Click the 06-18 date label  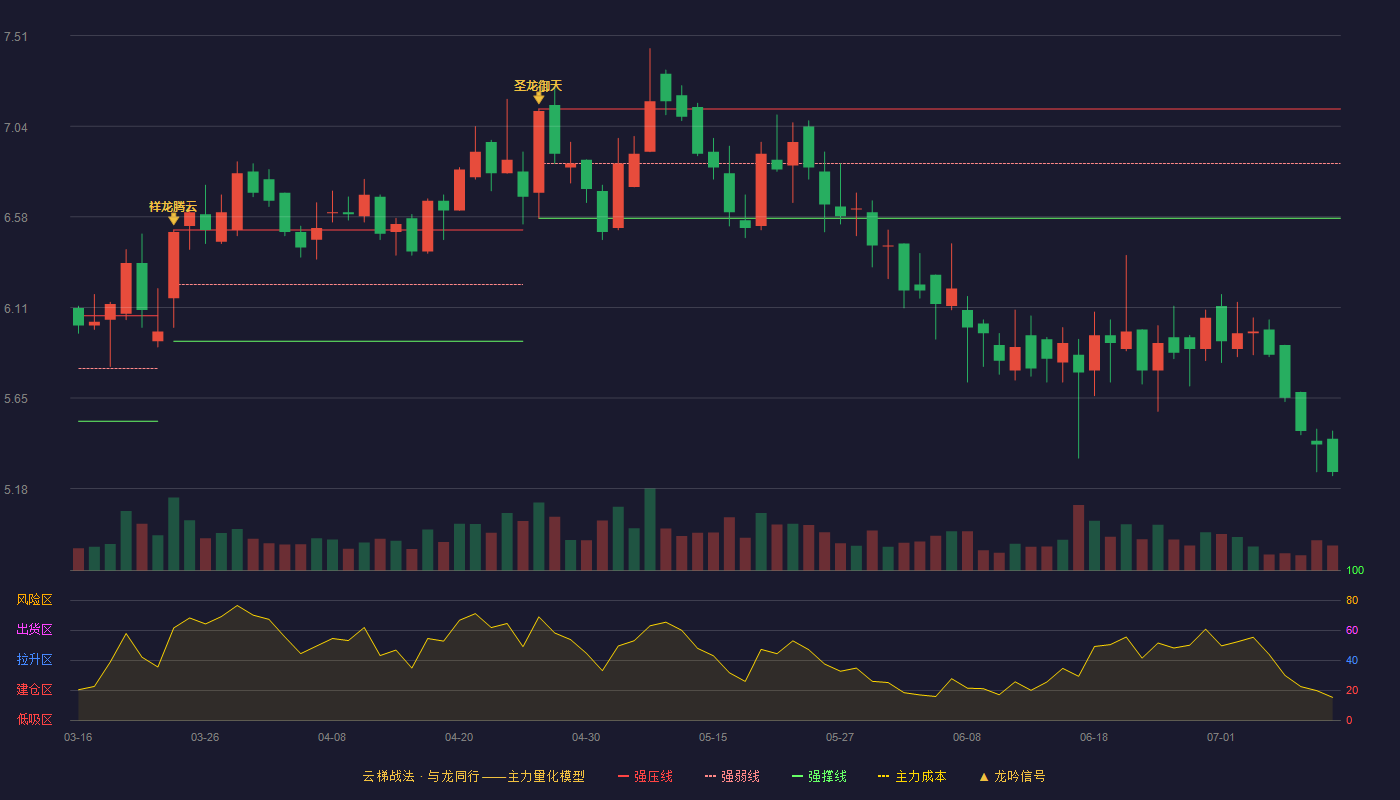(x=1094, y=737)
